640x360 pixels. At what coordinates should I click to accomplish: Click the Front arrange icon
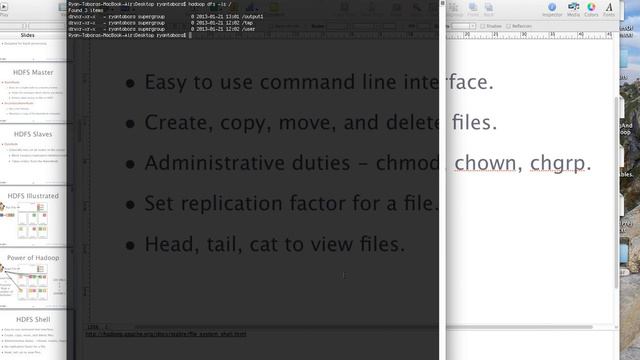click(x=473, y=9)
